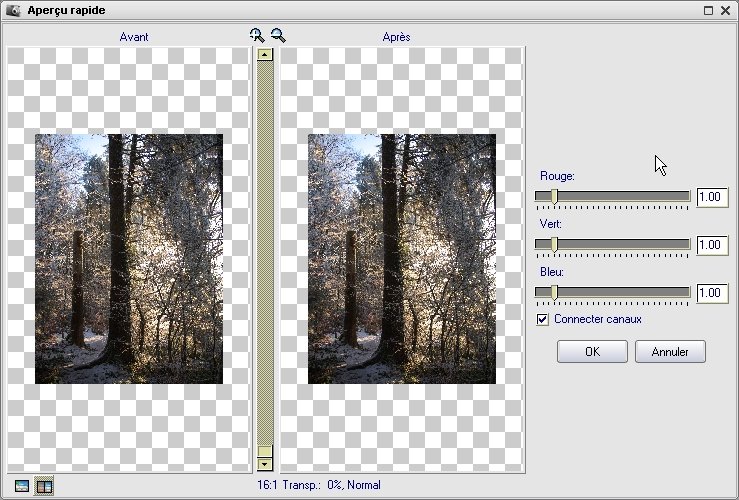This screenshot has width=739, height=500.
Task: Click the Rouge slider handle
Action: click(x=554, y=196)
